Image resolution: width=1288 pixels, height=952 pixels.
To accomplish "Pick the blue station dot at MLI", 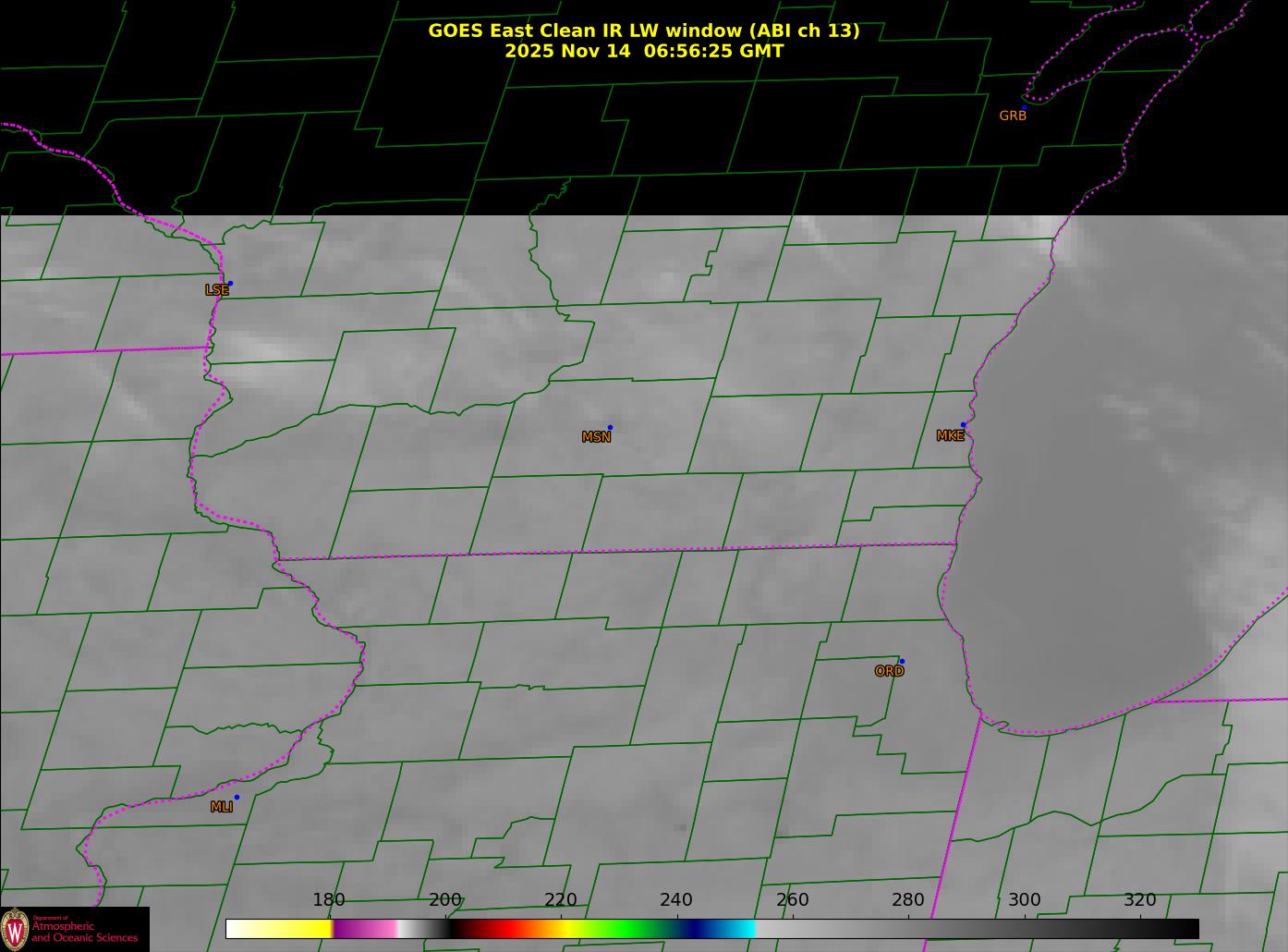I will click(x=237, y=798).
